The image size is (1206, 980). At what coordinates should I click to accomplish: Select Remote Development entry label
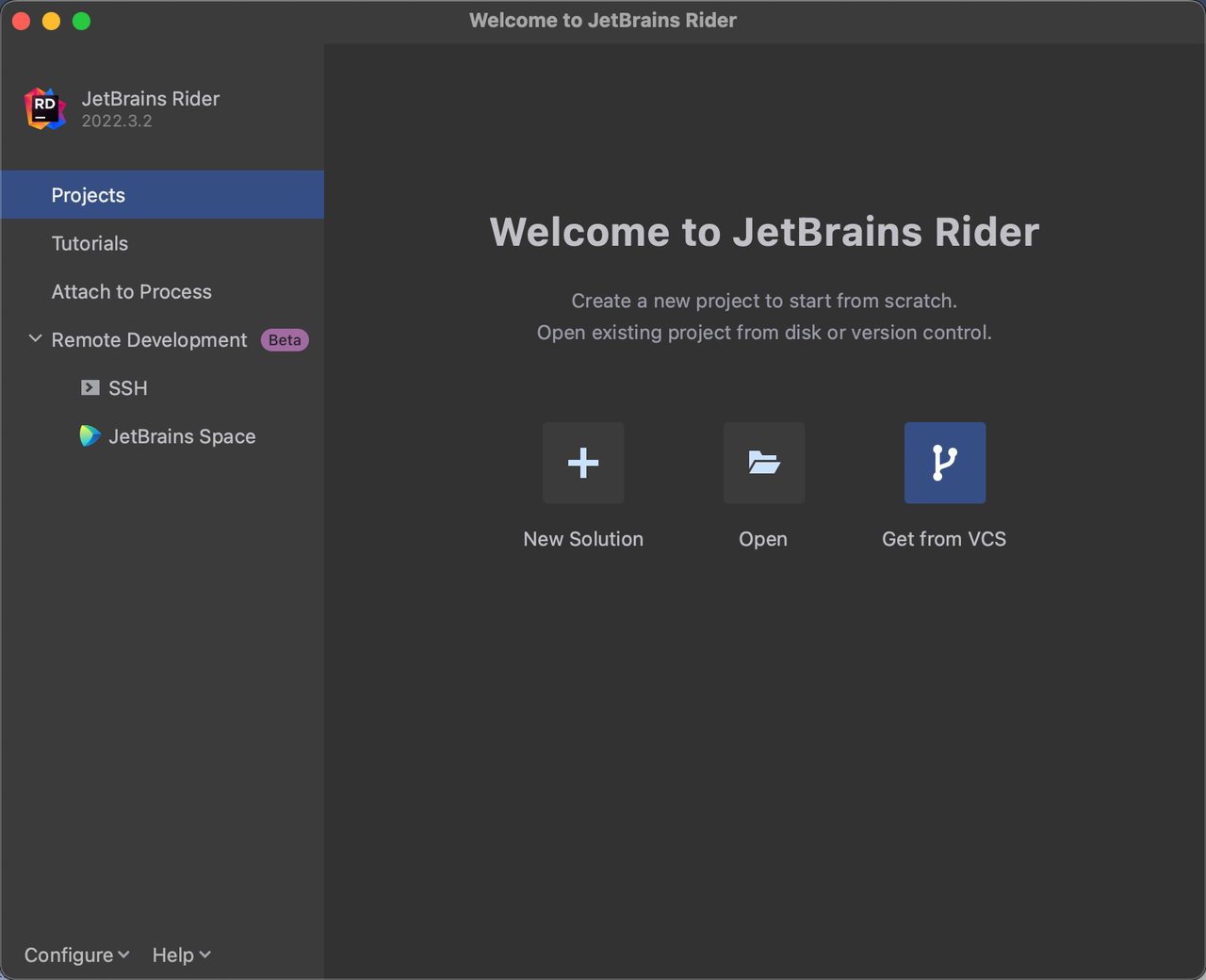[x=149, y=340]
